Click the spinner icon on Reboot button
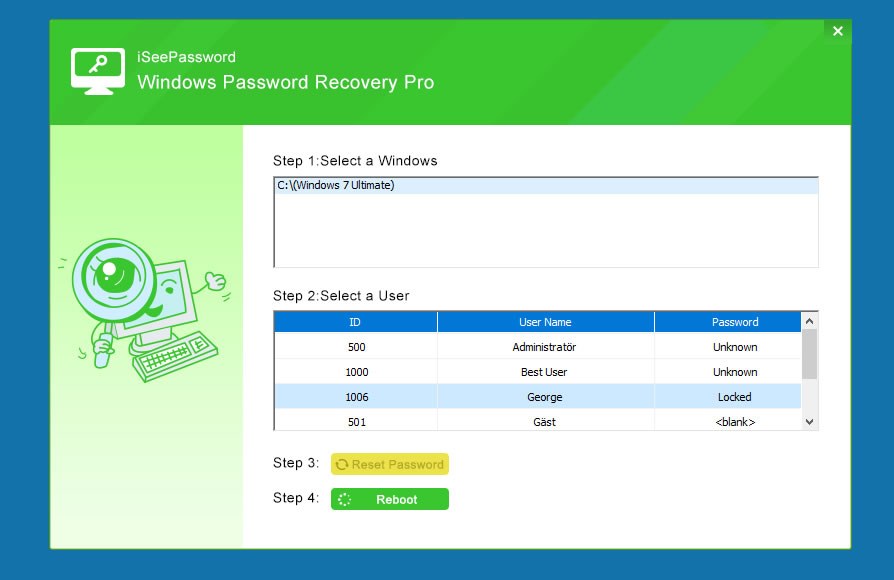 tap(344, 499)
